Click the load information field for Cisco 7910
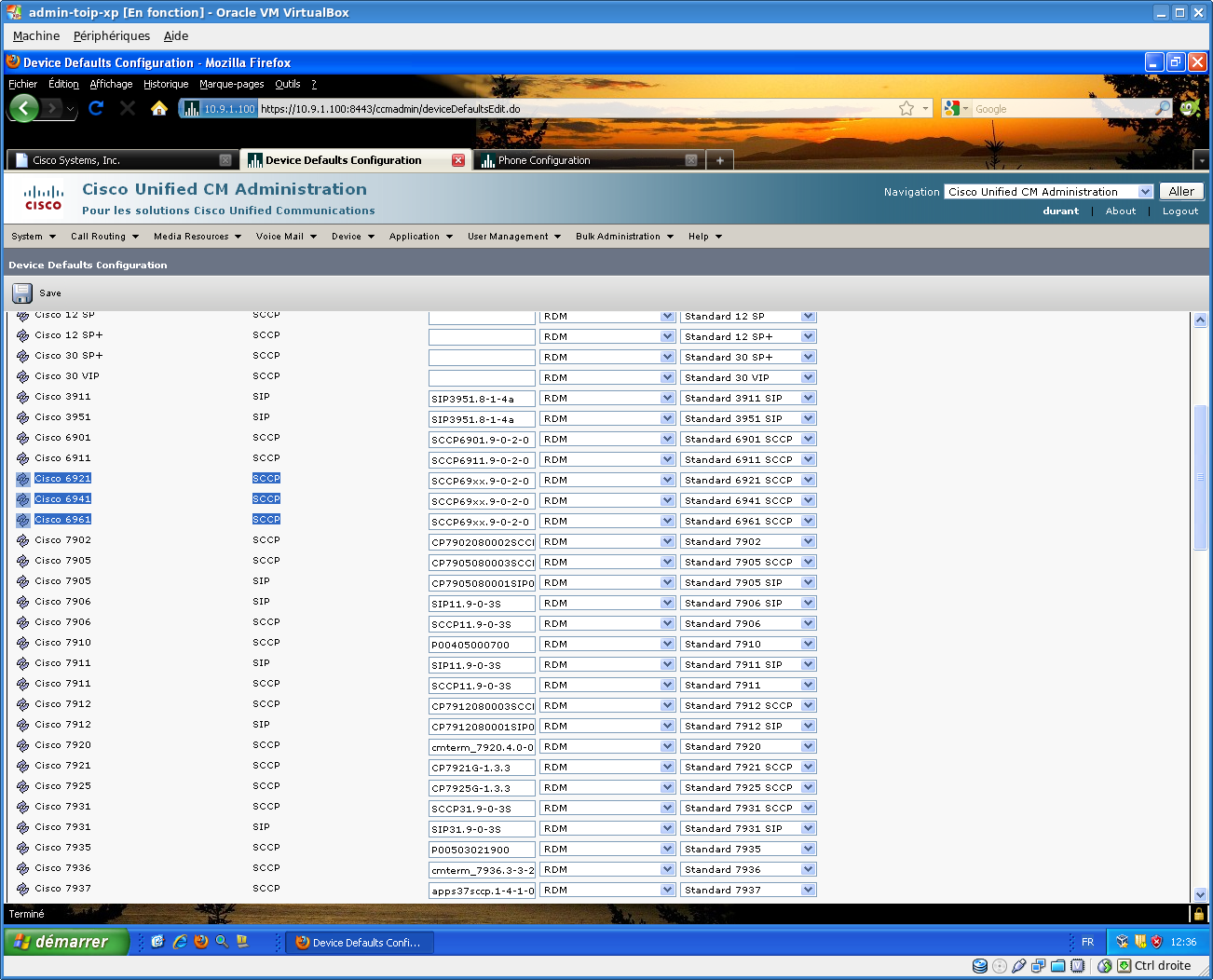Viewport: 1213px width, 980px height. [482, 645]
